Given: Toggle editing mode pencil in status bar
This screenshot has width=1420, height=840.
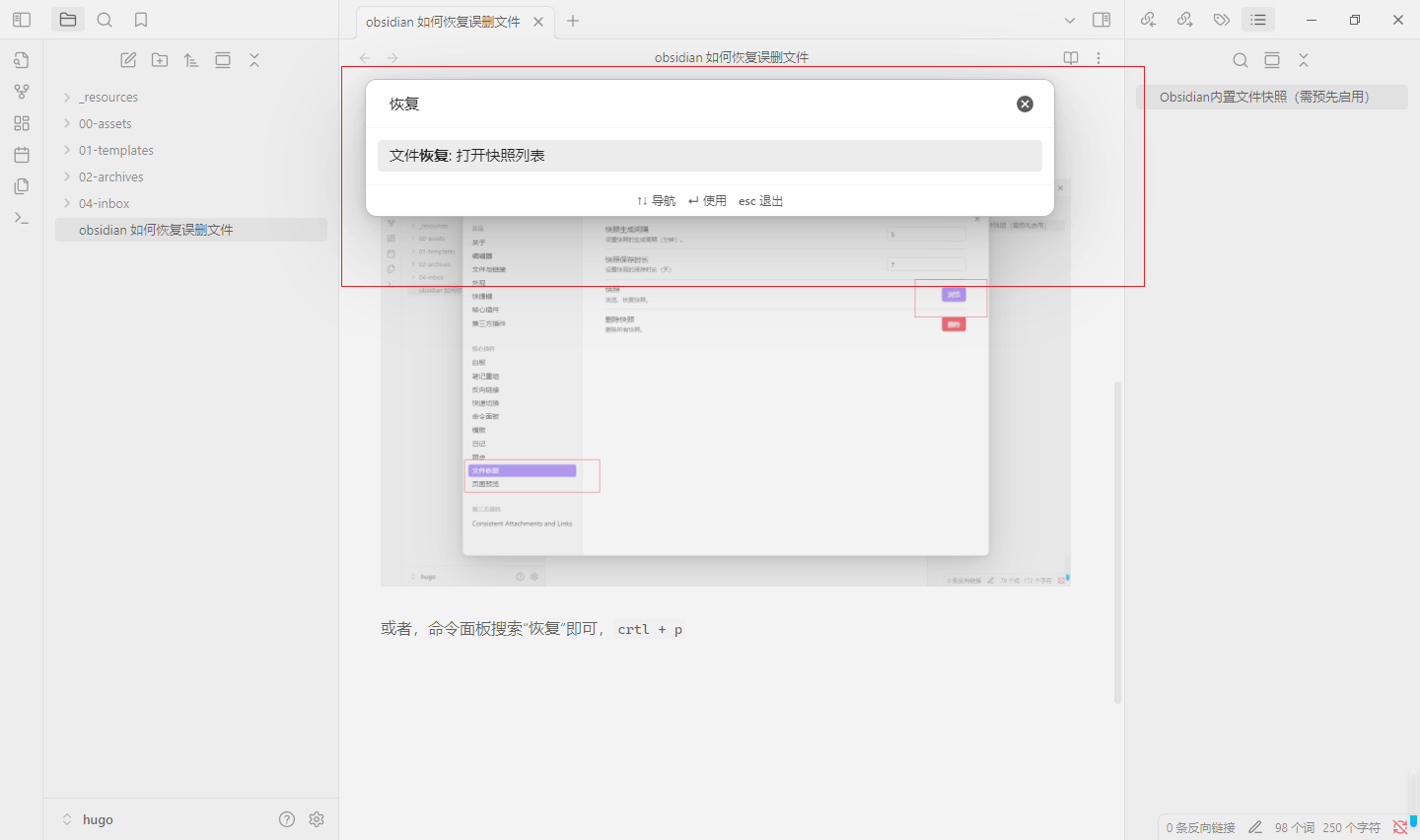Looking at the screenshot, I should (1255, 828).
